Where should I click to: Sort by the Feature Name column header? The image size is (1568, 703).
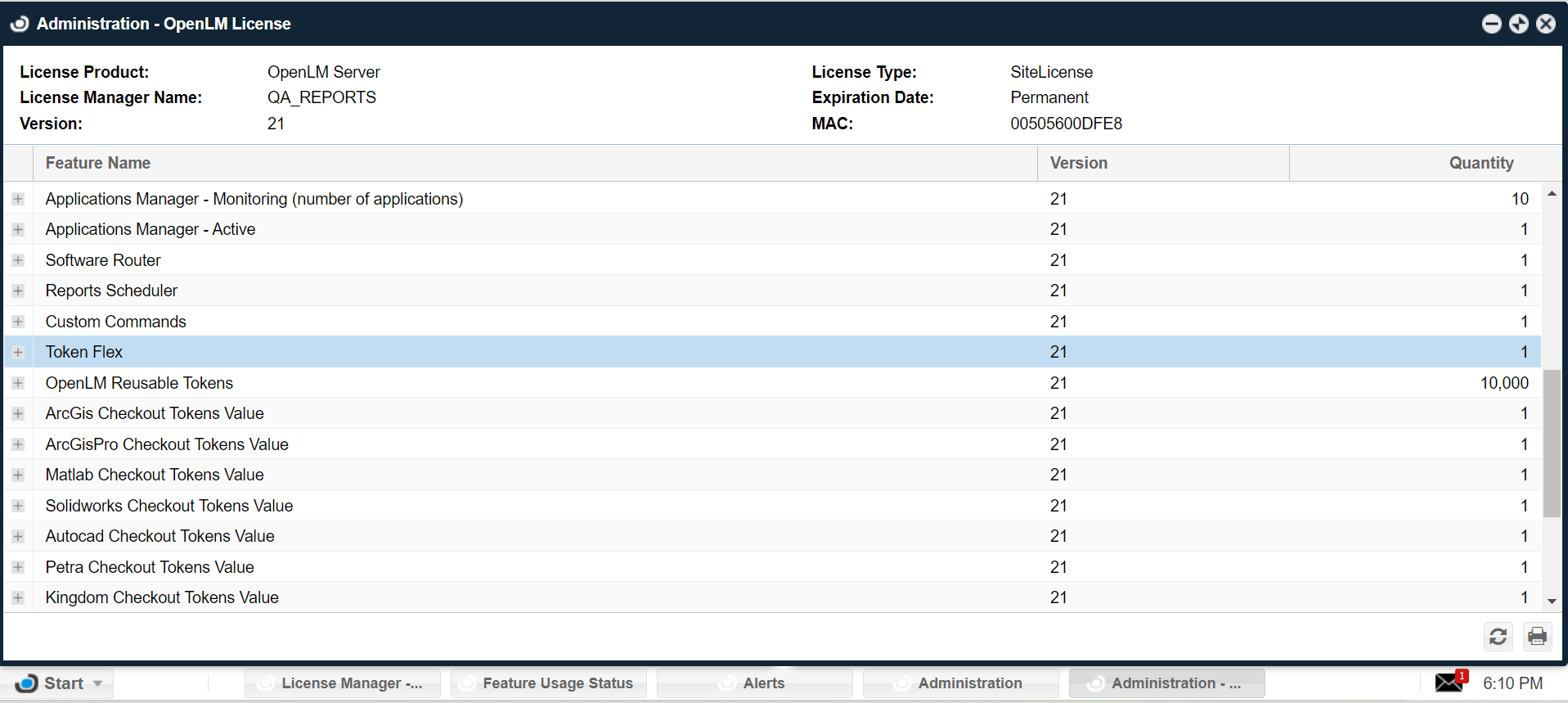(98, 163)
